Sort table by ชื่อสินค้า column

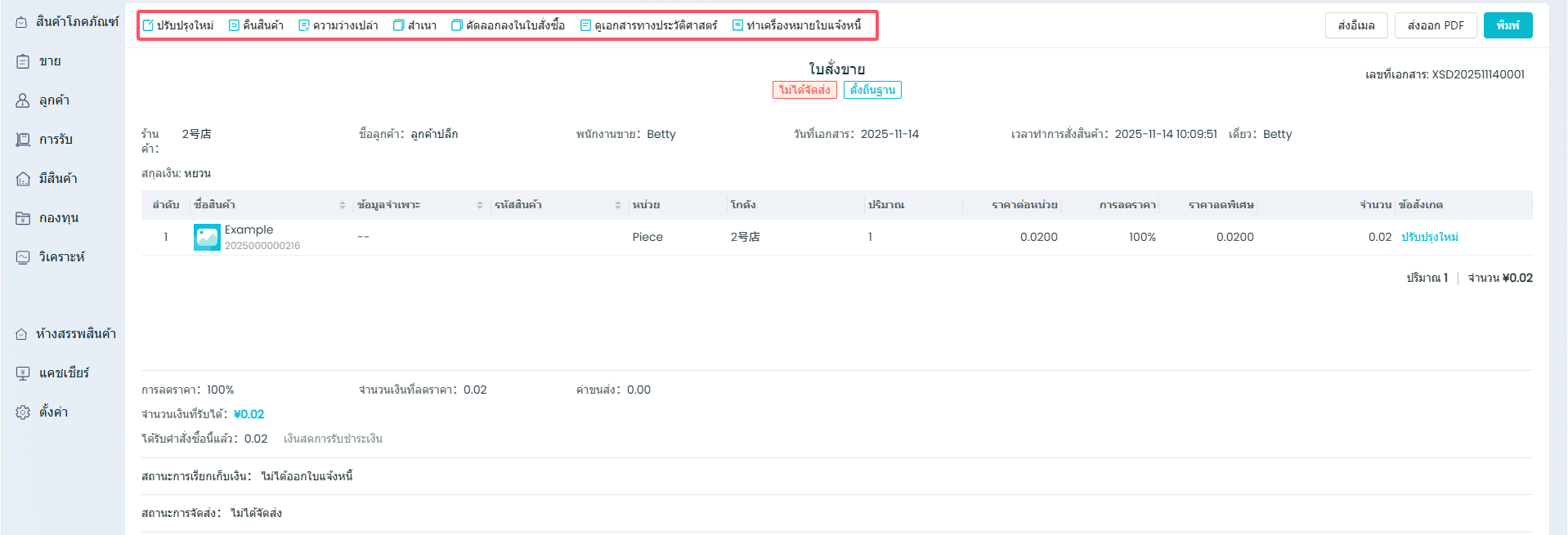[342, 205]
